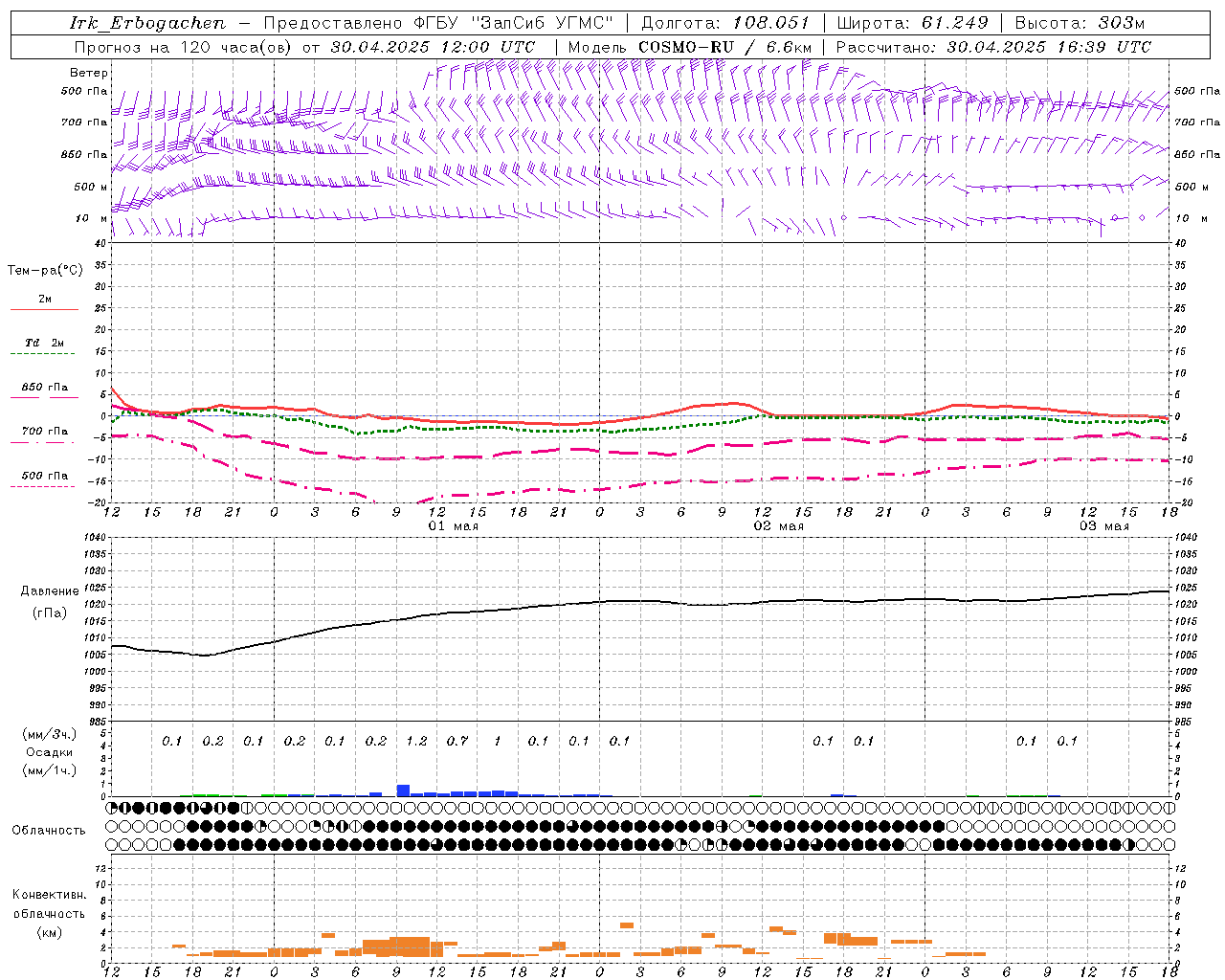
Task: Click the Модель COSMO-RU / 6.6км text
Action: click(x=690, y=47)
